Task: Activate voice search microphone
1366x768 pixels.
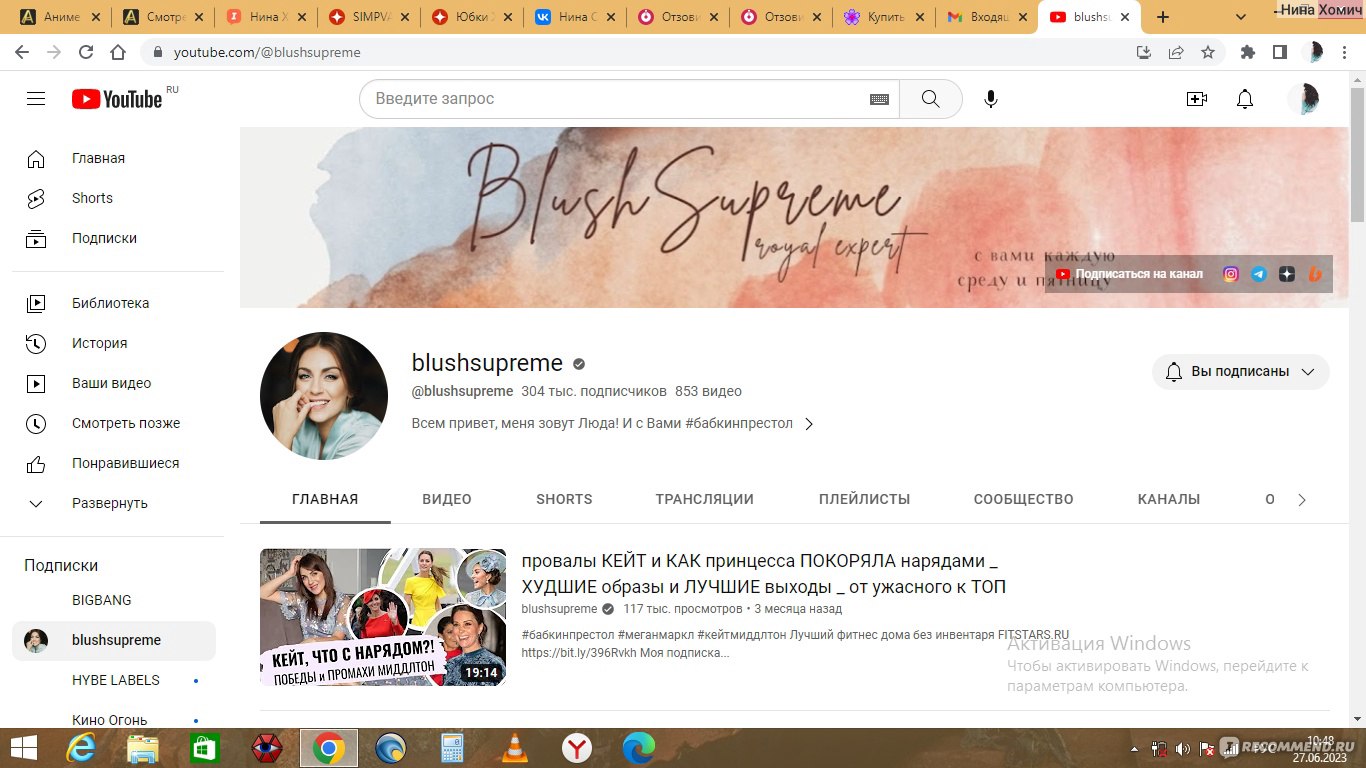Action: pos(991,99)
